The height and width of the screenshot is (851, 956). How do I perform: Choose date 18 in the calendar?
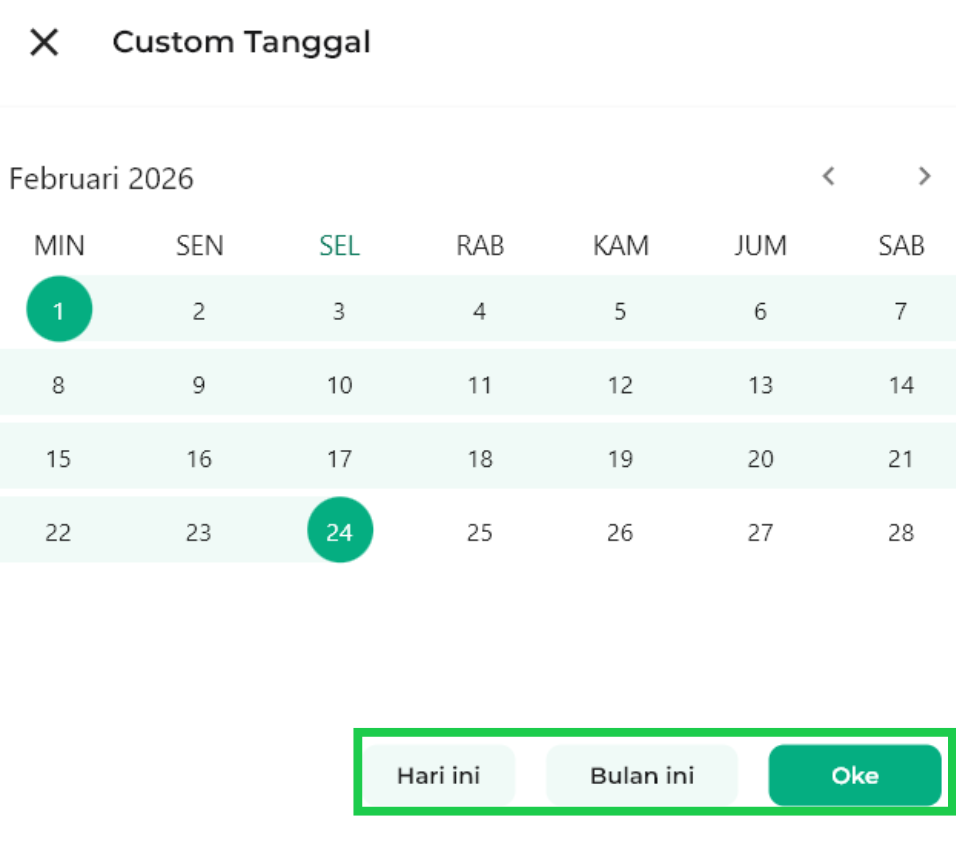[480, 459]
